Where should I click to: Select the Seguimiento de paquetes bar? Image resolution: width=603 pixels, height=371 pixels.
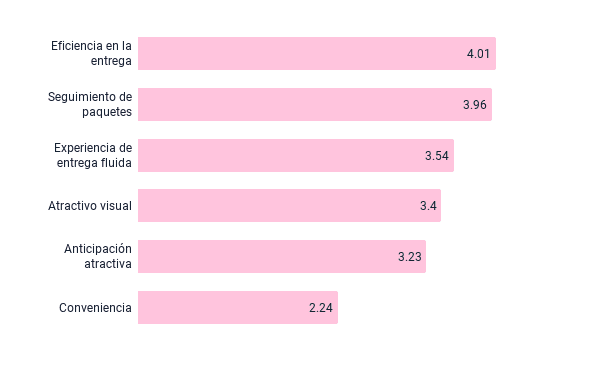coord(315,105)
